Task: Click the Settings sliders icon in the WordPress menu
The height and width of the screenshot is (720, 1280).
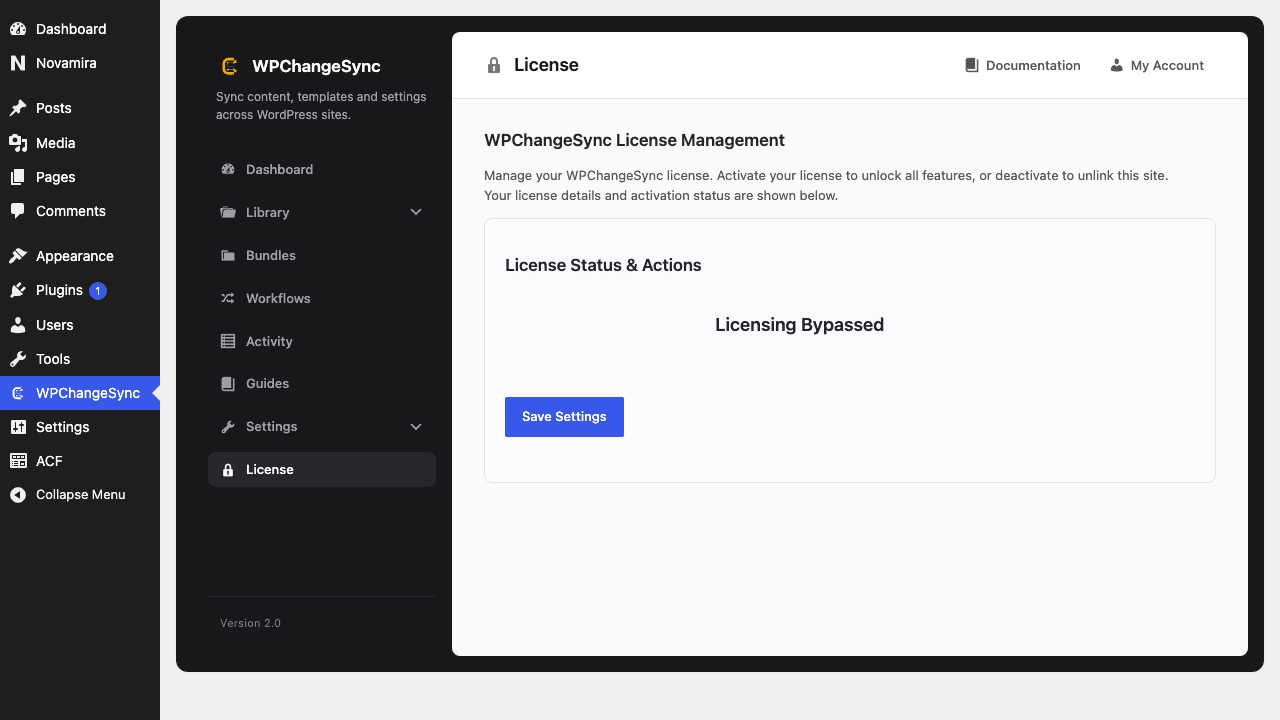Action: tap(18, 427)
